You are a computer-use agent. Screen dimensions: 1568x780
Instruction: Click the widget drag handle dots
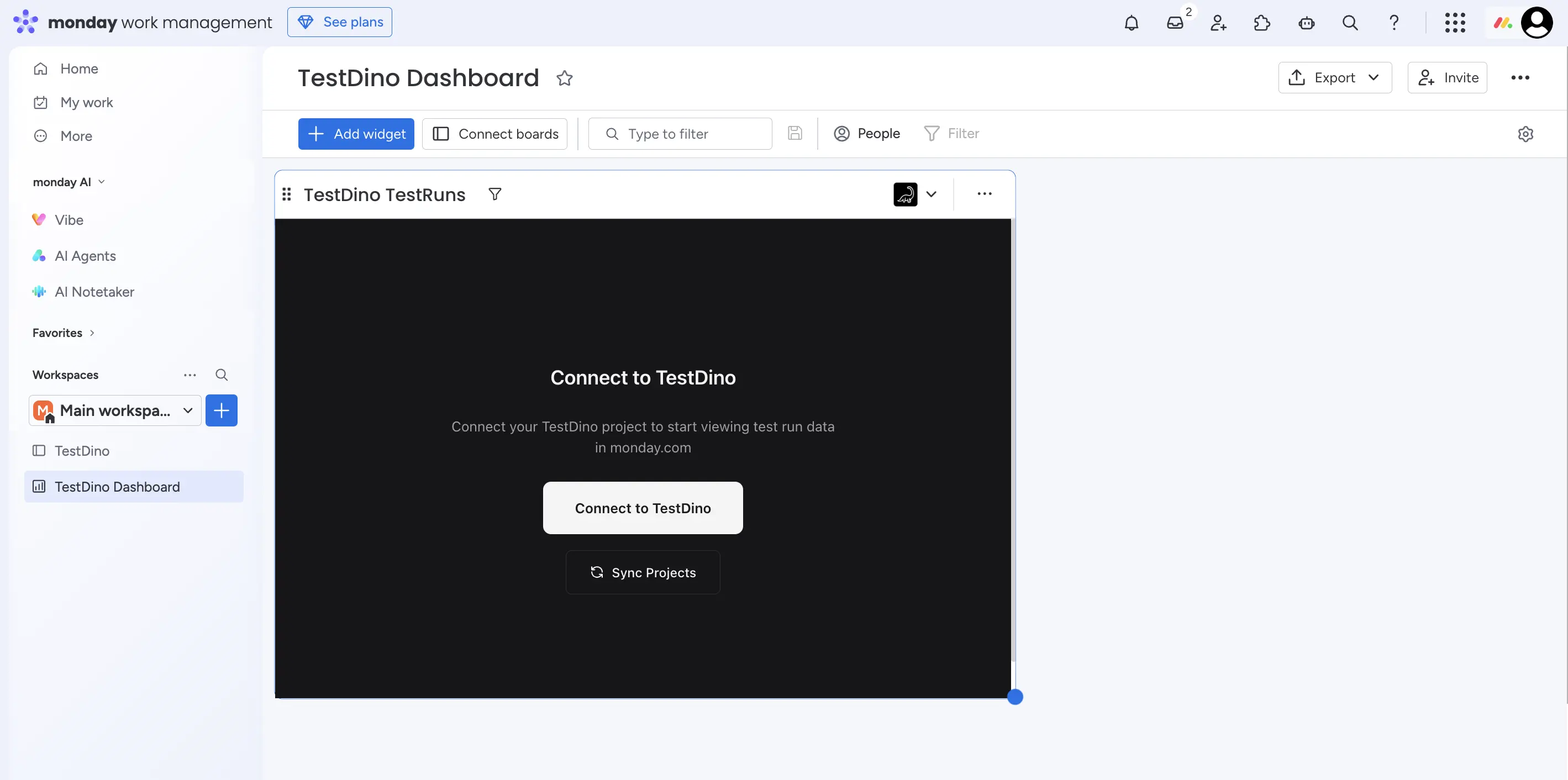[287, 194]
